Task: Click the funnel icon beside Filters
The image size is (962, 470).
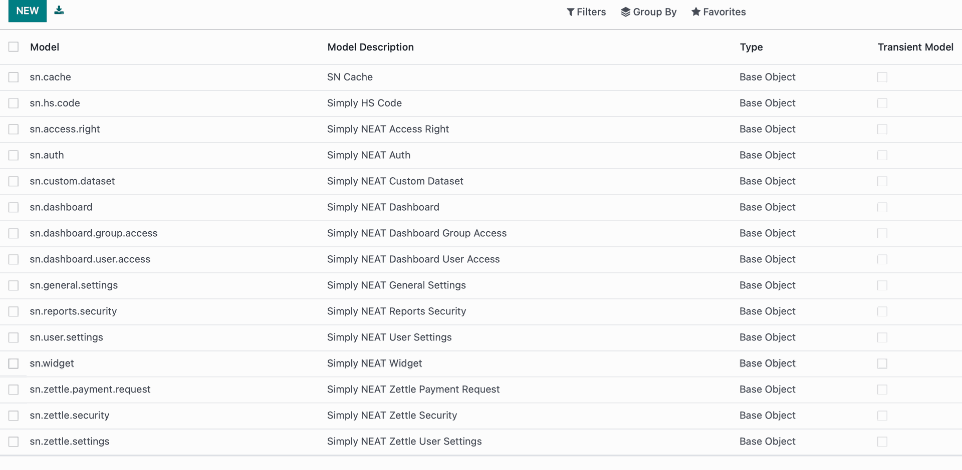Action: coord(571,12)
